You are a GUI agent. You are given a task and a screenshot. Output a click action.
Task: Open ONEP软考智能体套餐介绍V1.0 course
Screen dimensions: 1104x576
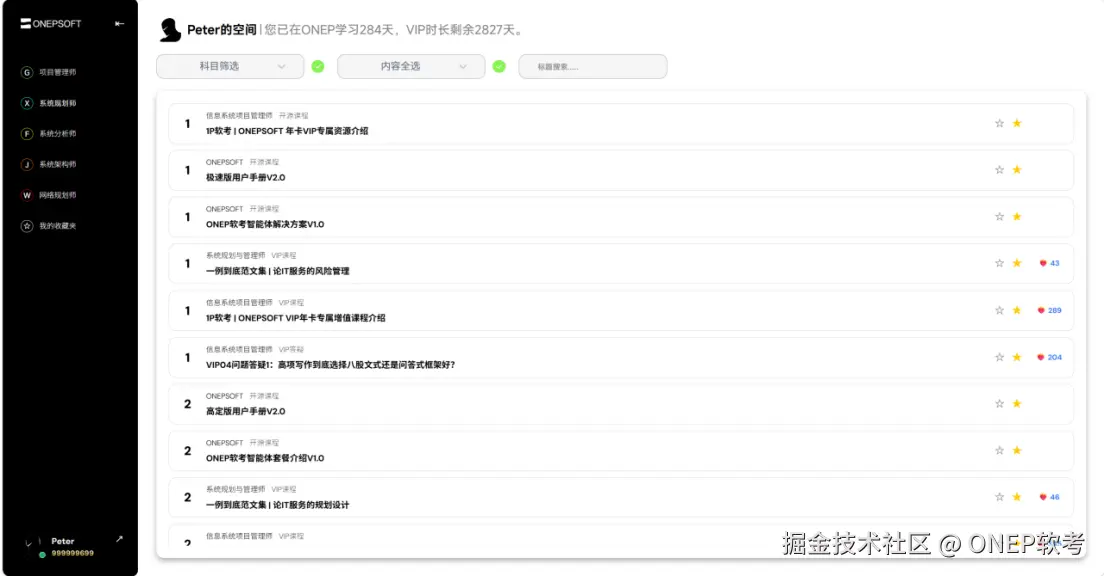point(265,458)
